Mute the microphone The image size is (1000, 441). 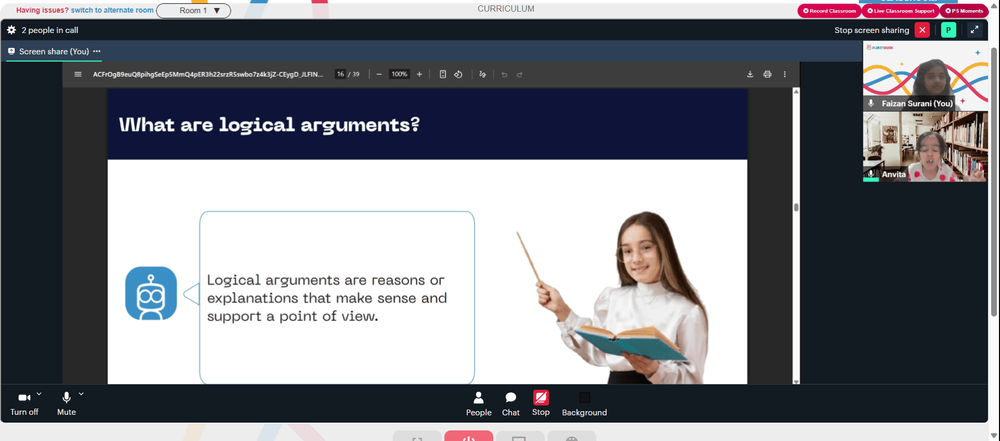click(66, 404)
